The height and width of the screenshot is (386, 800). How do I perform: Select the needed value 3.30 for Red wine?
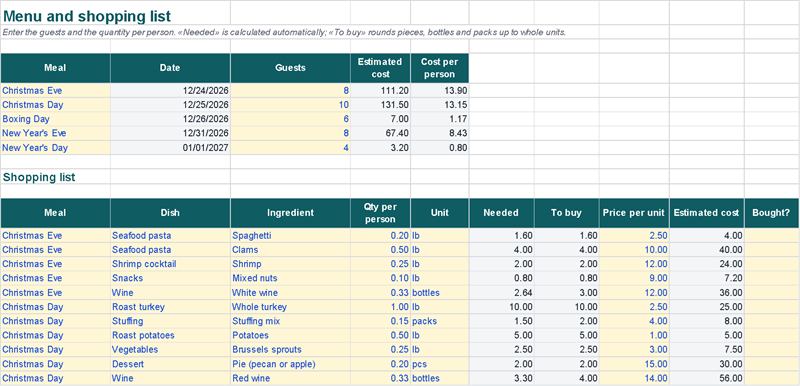pos(501,378)
